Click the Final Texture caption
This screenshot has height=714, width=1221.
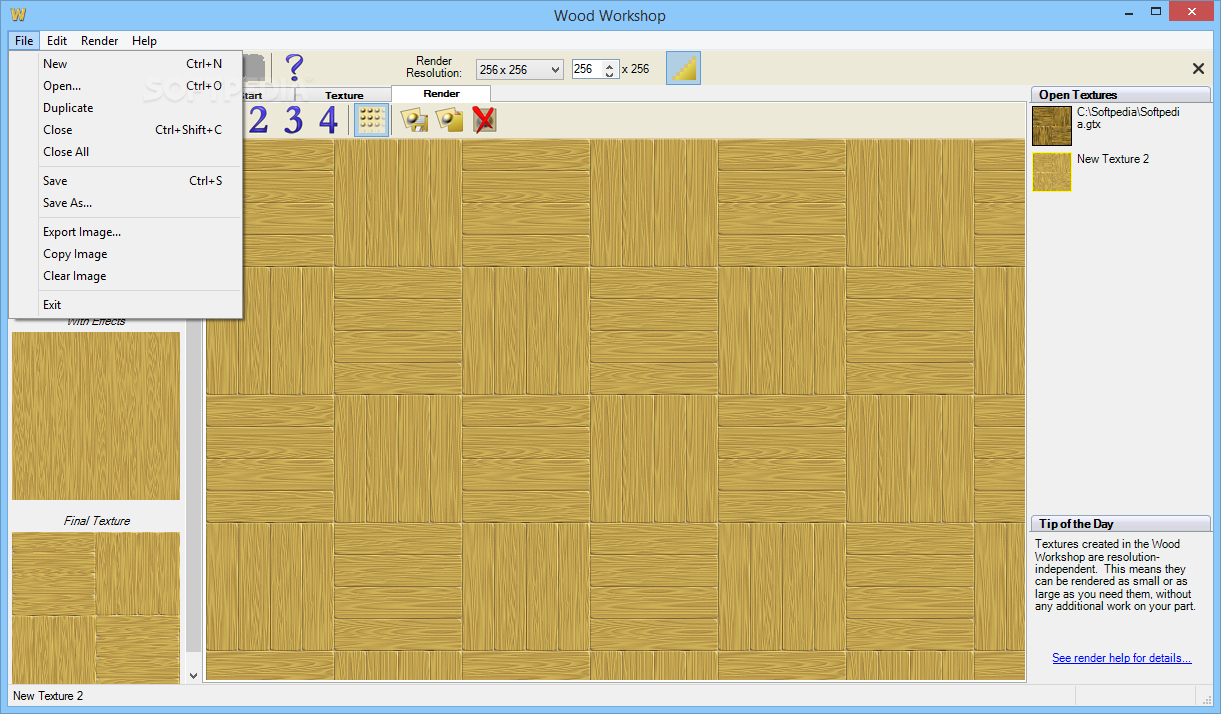tap(97, 521)
